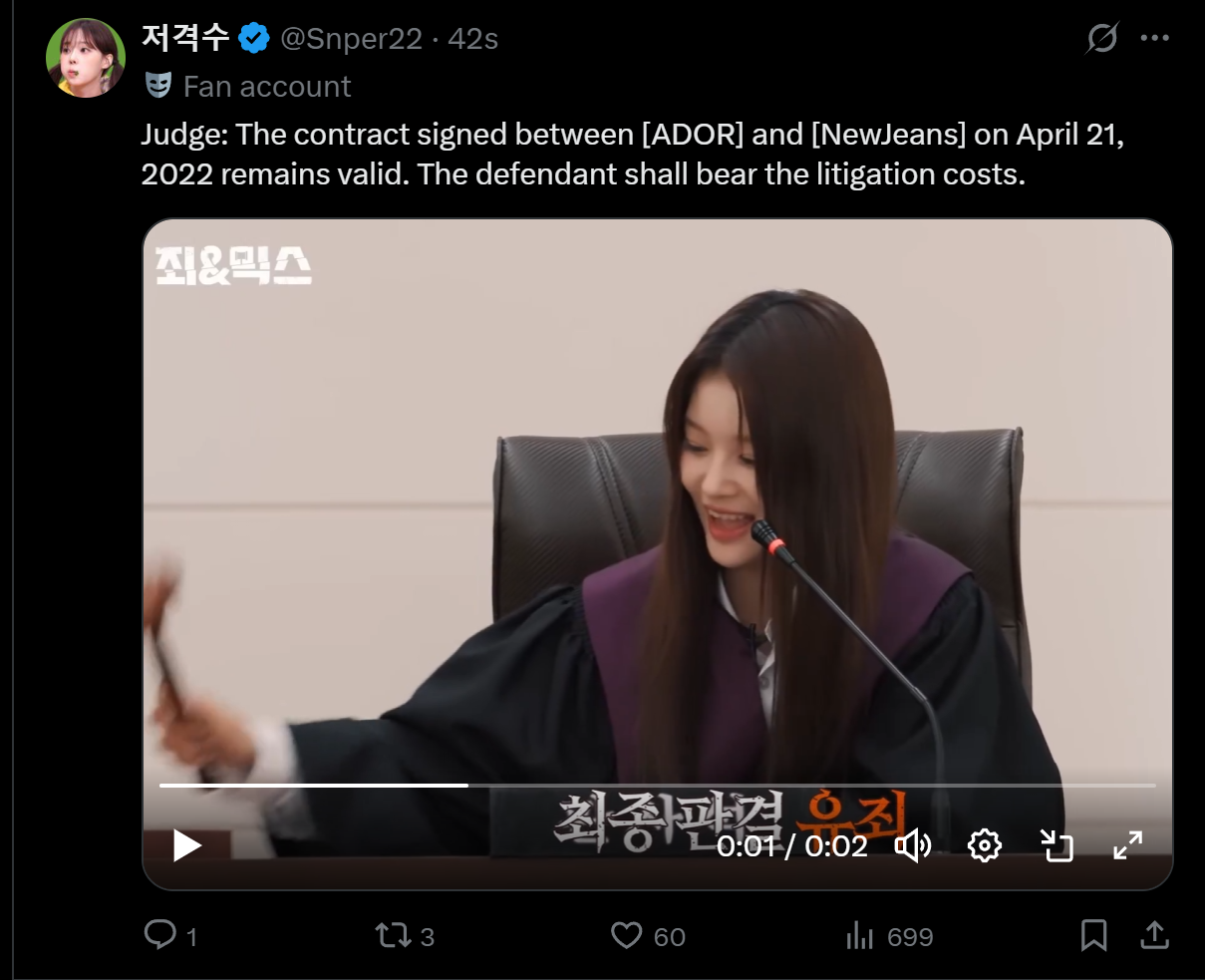Seek on the video progress bar

coord(658,786)
